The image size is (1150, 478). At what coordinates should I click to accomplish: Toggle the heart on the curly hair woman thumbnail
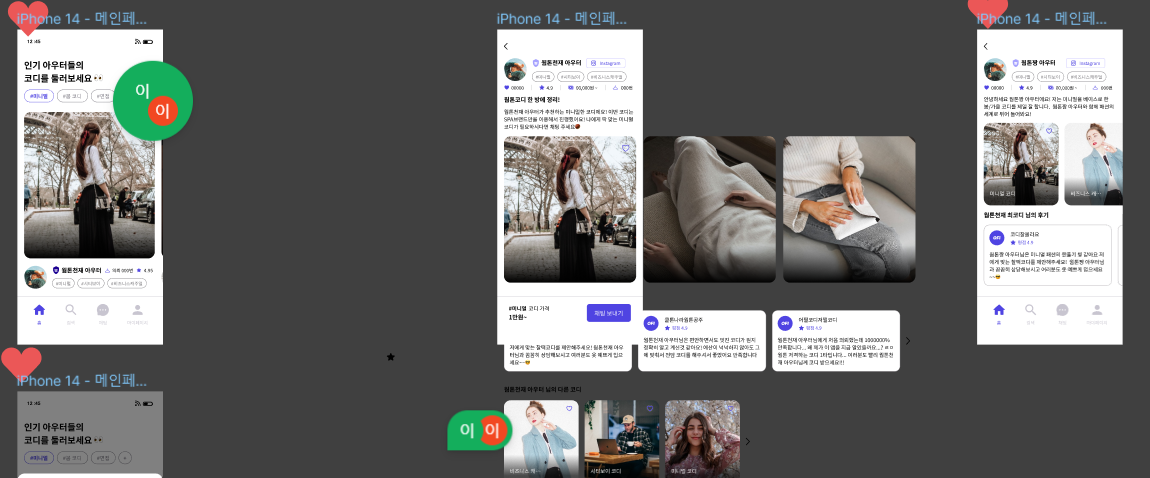pyautogui.click(x=729, y=408)
